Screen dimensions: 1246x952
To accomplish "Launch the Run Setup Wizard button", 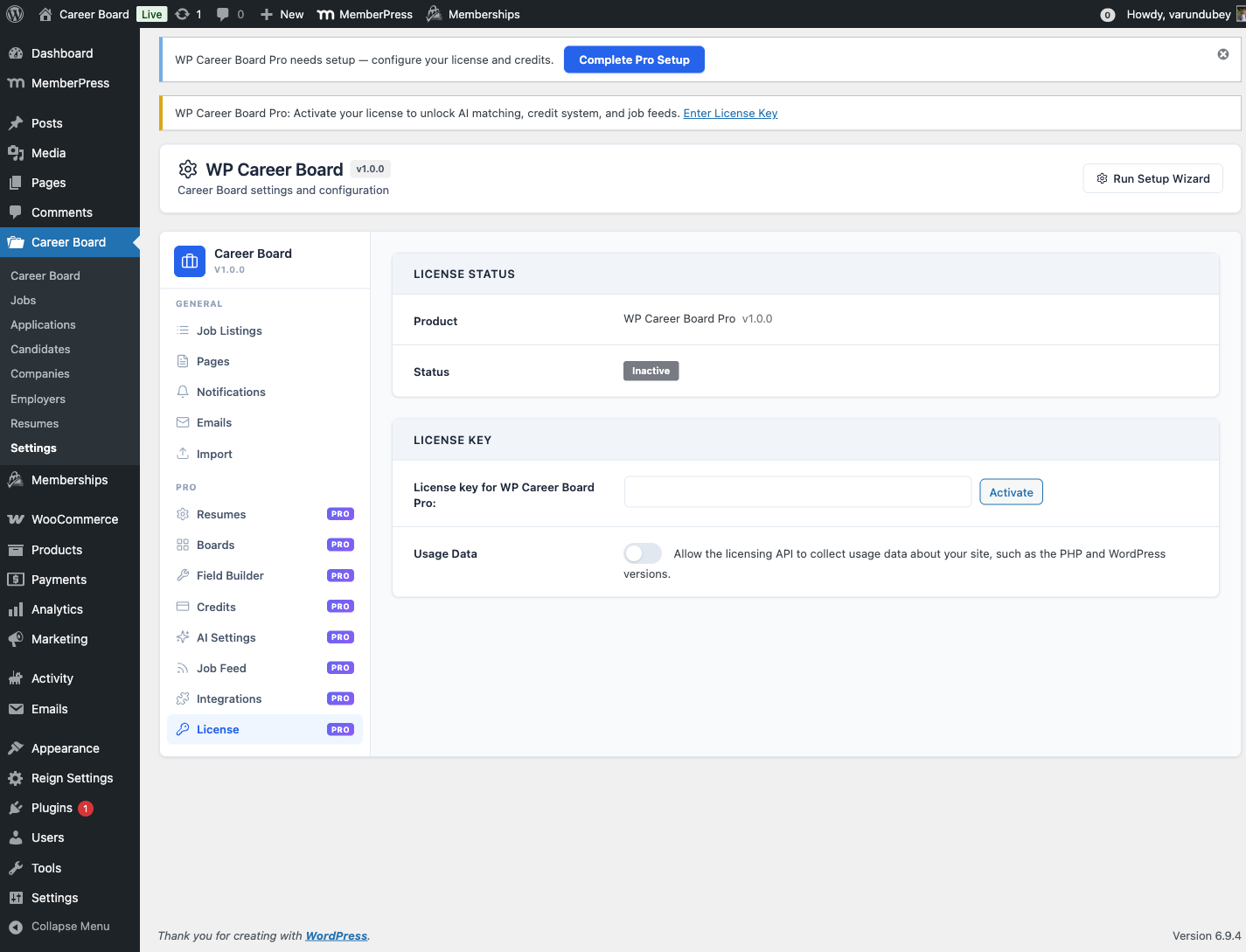I will [1152, 178].
